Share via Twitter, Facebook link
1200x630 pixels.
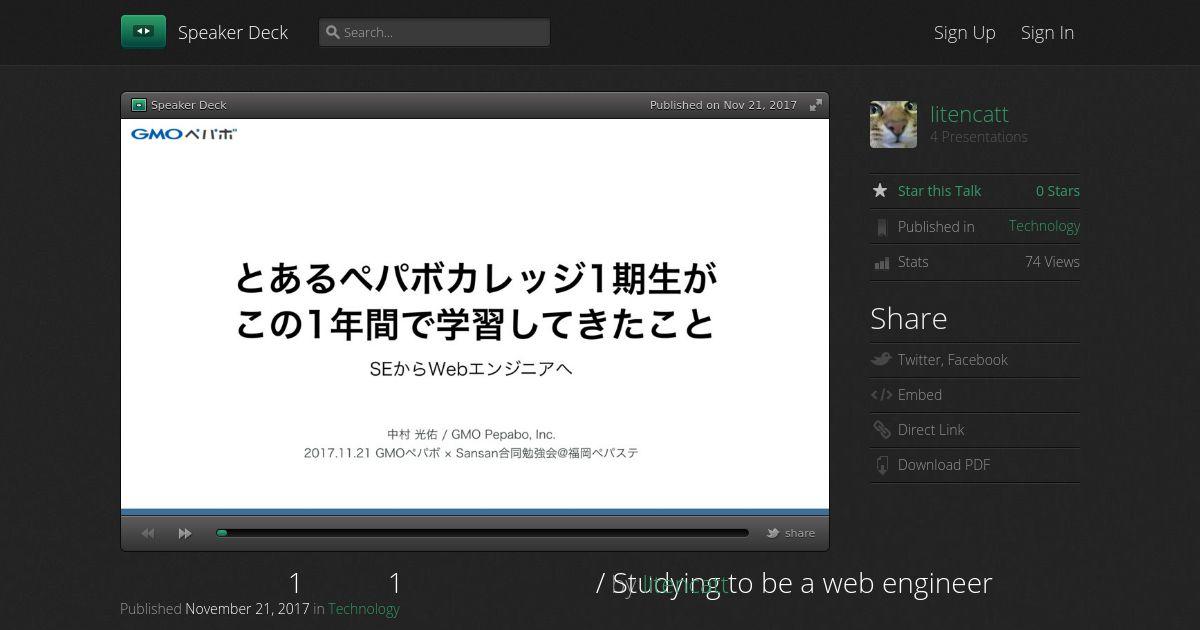(x=953, y=360)
